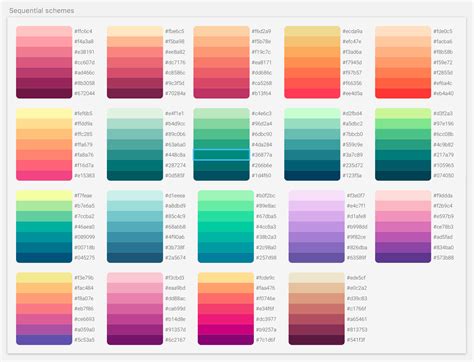Viewport: 474px width, 362px height.
Task: Click the hex text #ce78b3
Action: tap(443, 227)
